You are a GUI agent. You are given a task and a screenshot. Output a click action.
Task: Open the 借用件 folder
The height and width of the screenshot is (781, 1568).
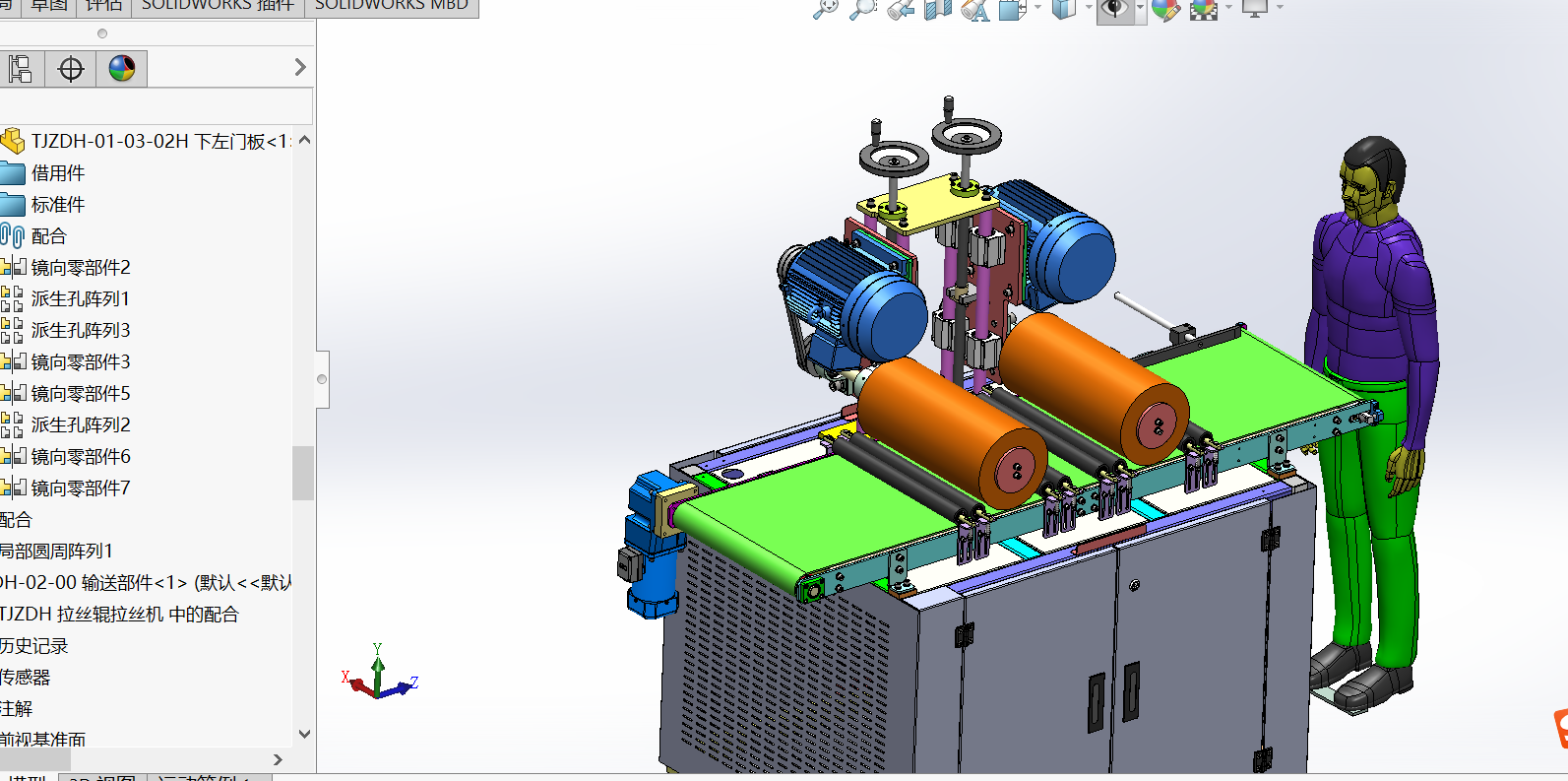pos(58,173)
